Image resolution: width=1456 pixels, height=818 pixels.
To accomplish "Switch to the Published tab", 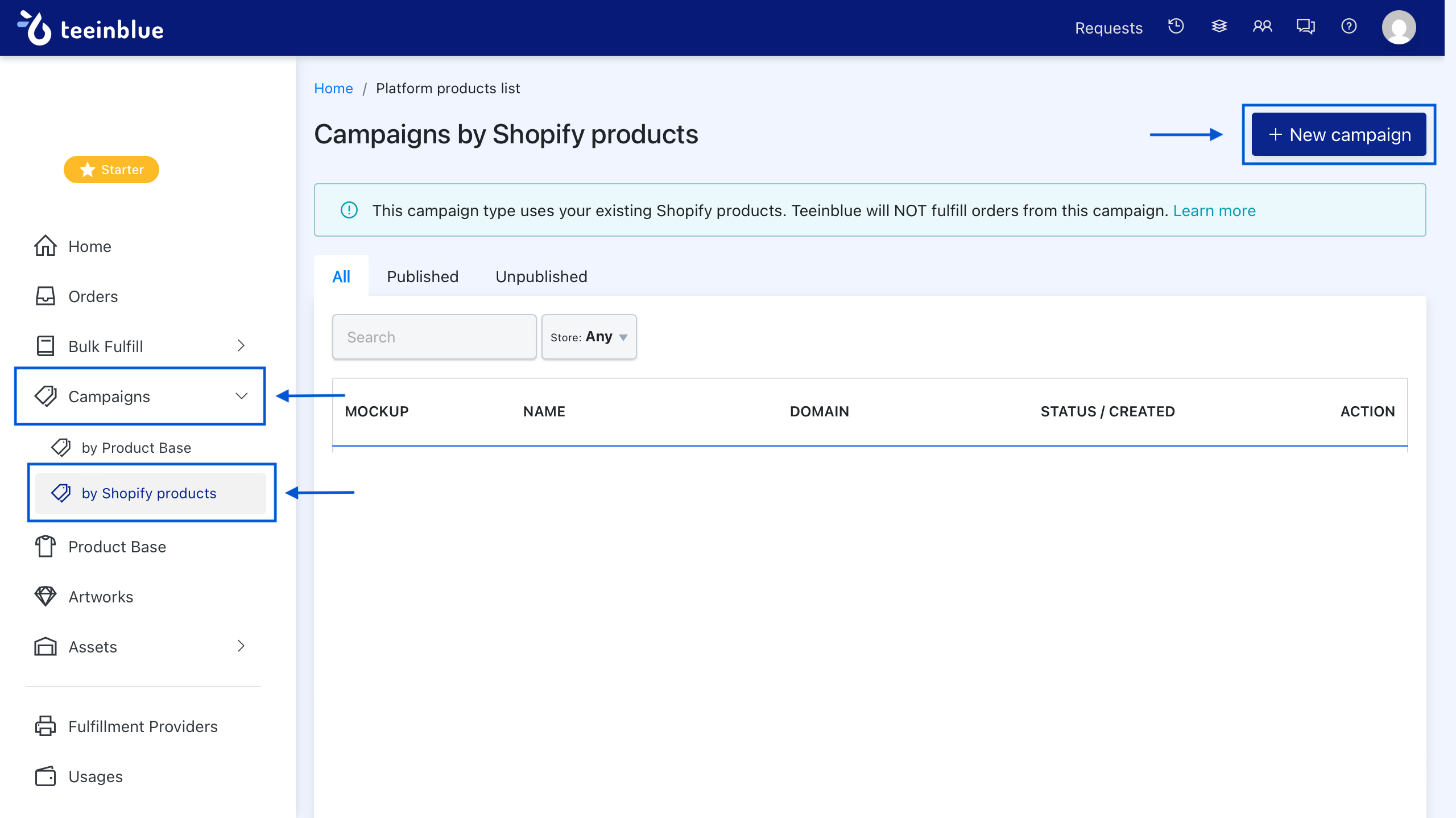I will (x=423, y=276).
